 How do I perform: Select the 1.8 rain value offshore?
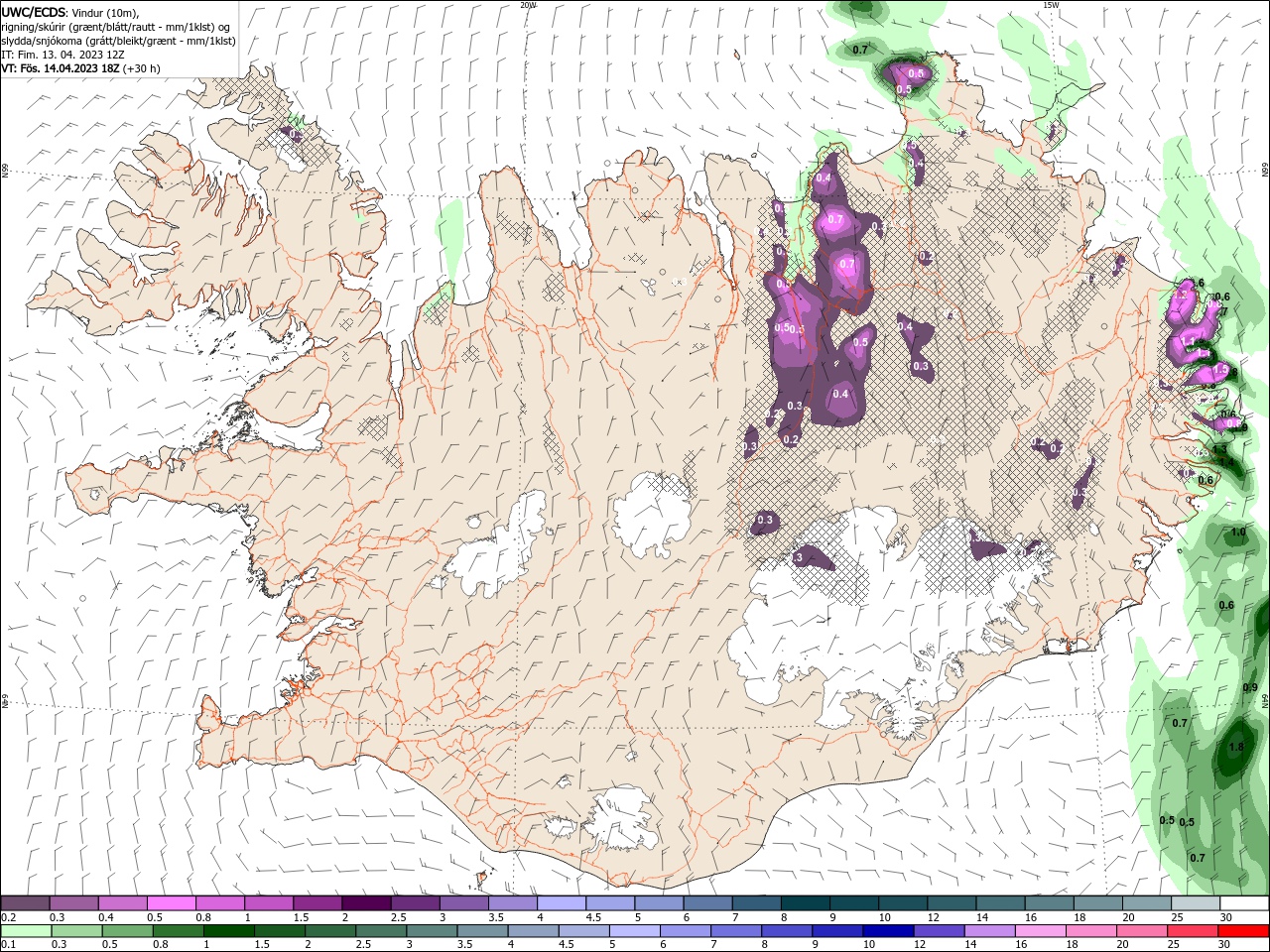[x=1236, y=748]
